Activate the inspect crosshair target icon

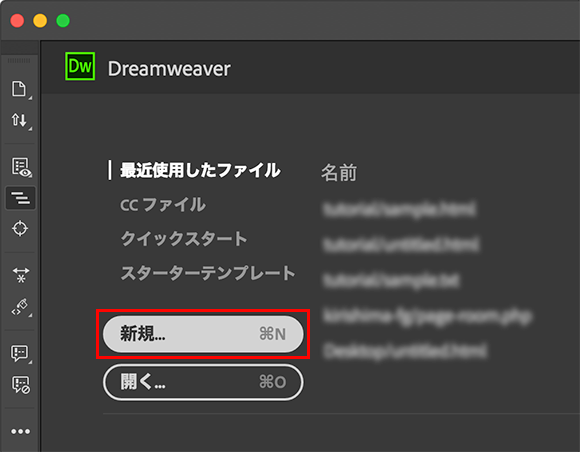tap(20, 228)
